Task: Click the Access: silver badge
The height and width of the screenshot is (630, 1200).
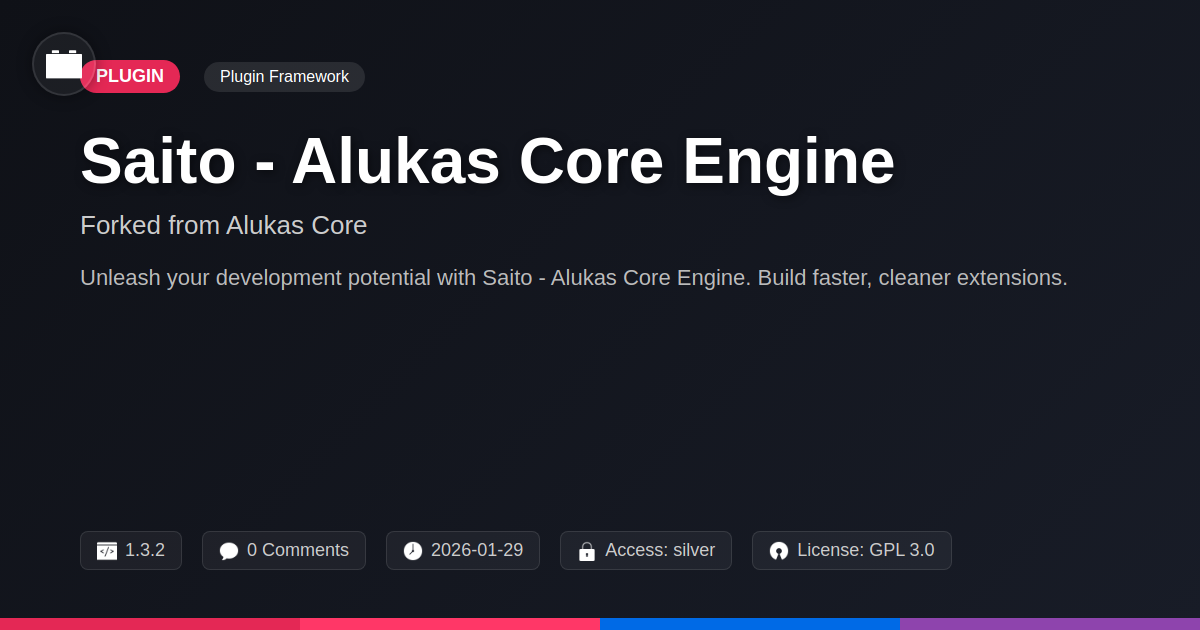Action: tap(646, 551)
